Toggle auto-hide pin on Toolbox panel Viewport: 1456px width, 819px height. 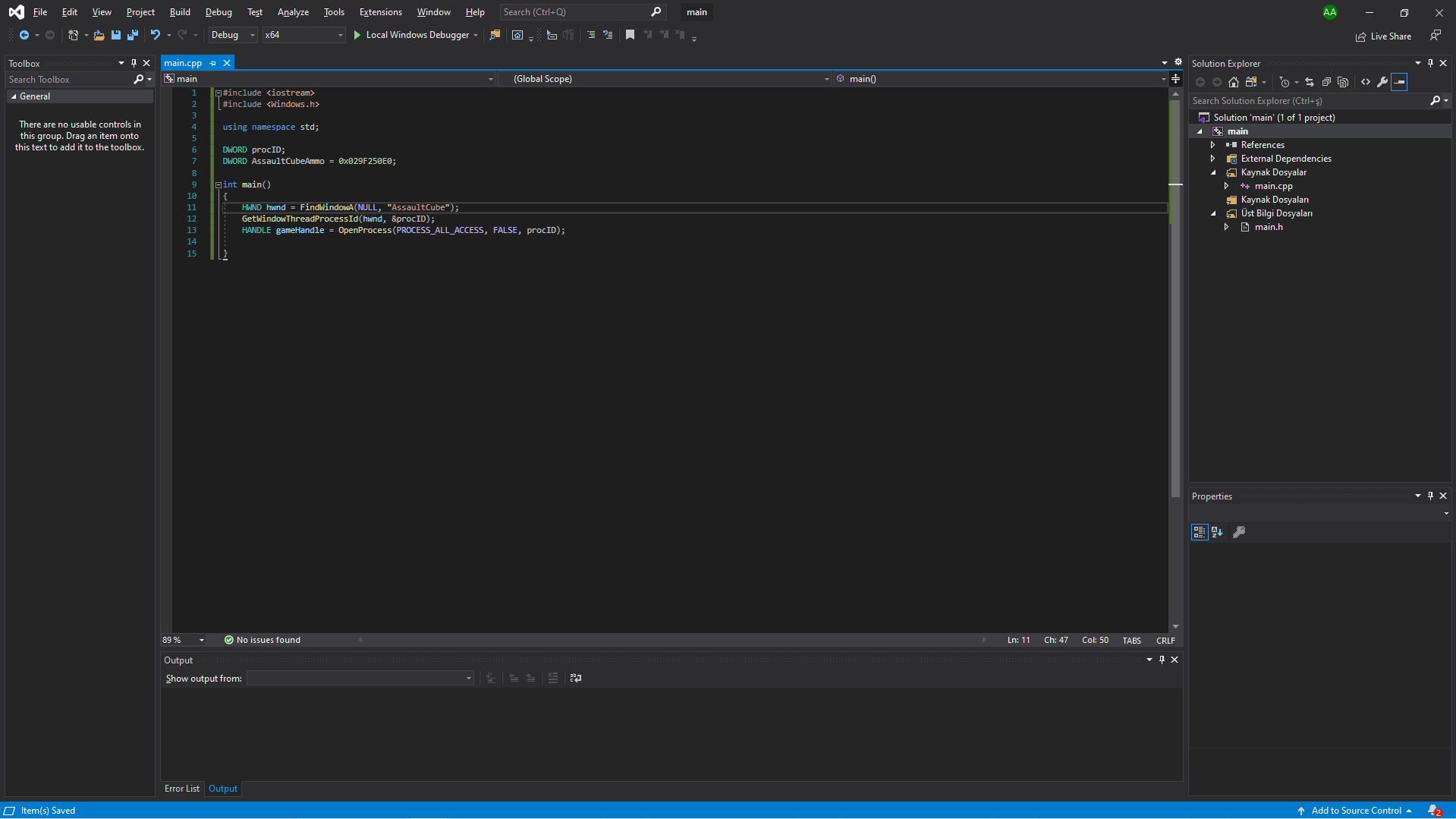pos(134,63)
